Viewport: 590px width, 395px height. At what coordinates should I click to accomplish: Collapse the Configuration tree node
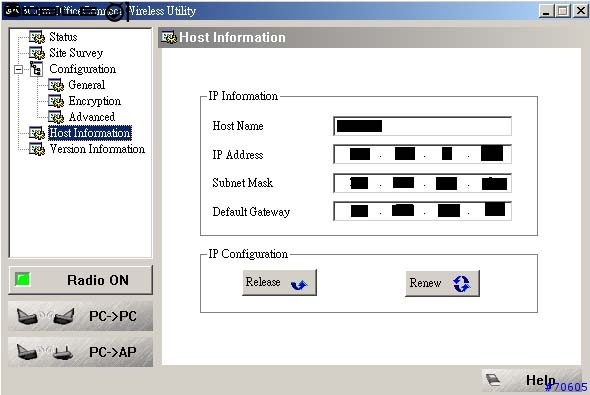[18, 69]
